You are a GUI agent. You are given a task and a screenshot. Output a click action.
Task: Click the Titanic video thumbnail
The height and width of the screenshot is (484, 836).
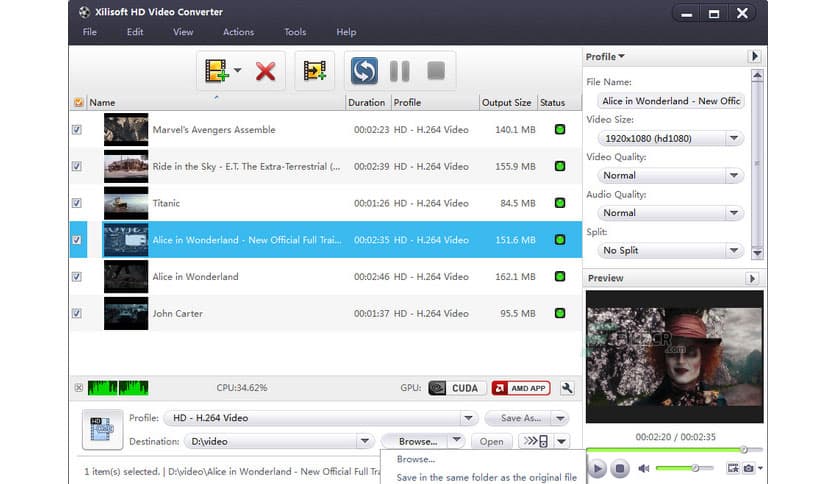[126, 203]
